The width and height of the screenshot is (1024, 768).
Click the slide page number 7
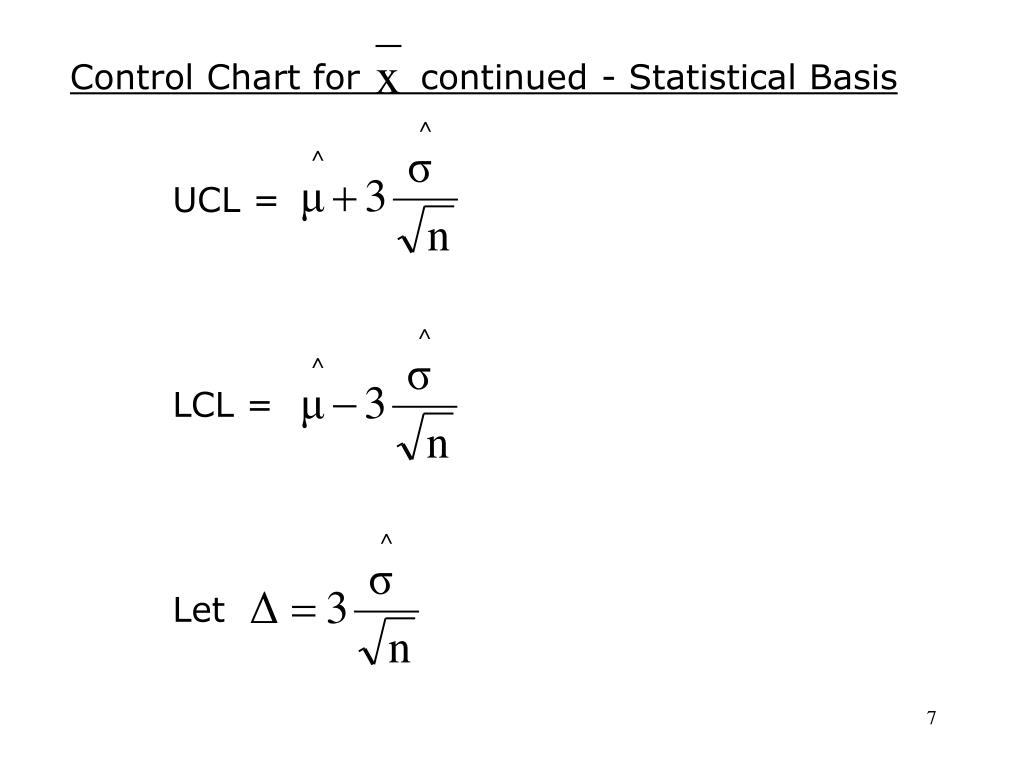coord(931,718)
